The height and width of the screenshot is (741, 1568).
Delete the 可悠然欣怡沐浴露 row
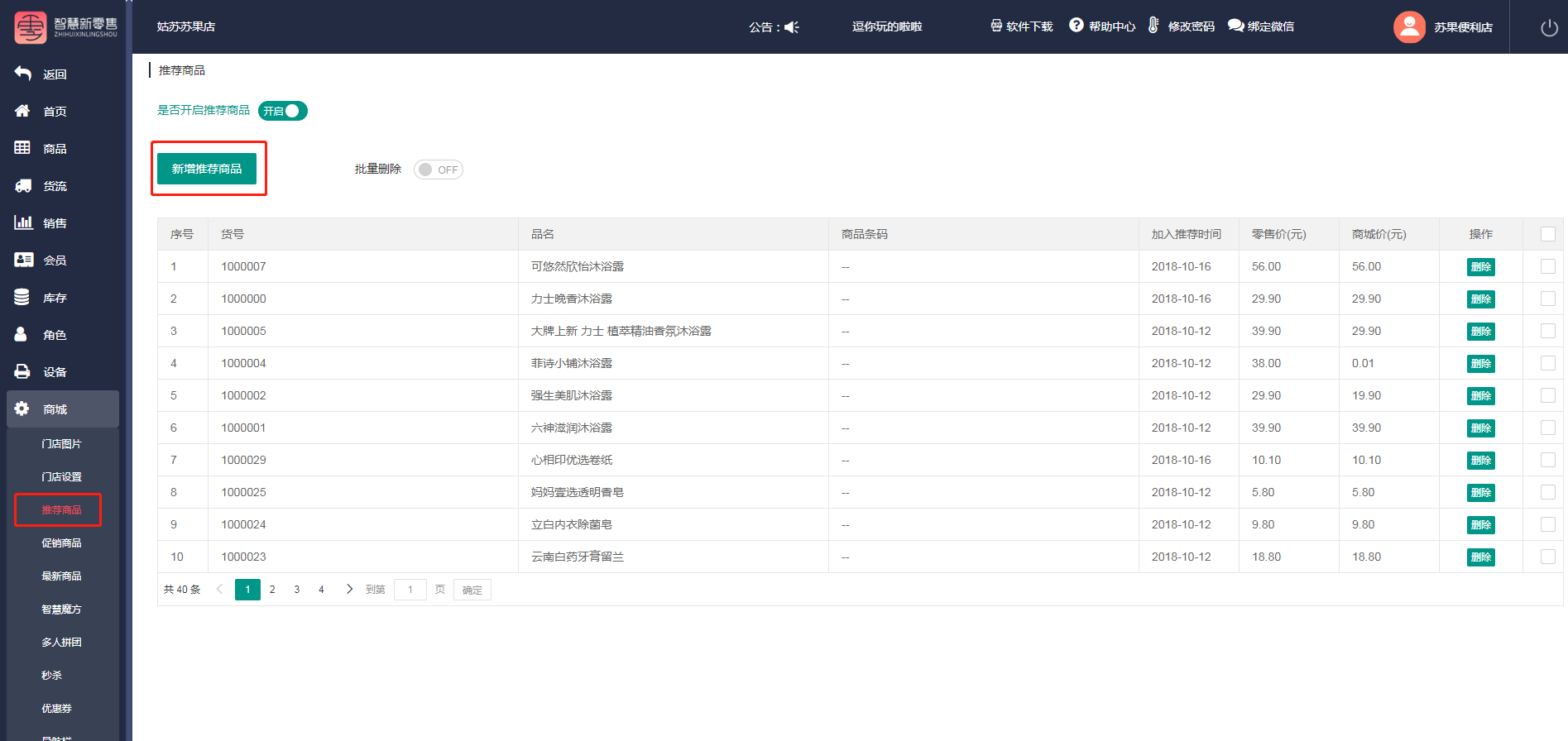tap(1480, 266)
